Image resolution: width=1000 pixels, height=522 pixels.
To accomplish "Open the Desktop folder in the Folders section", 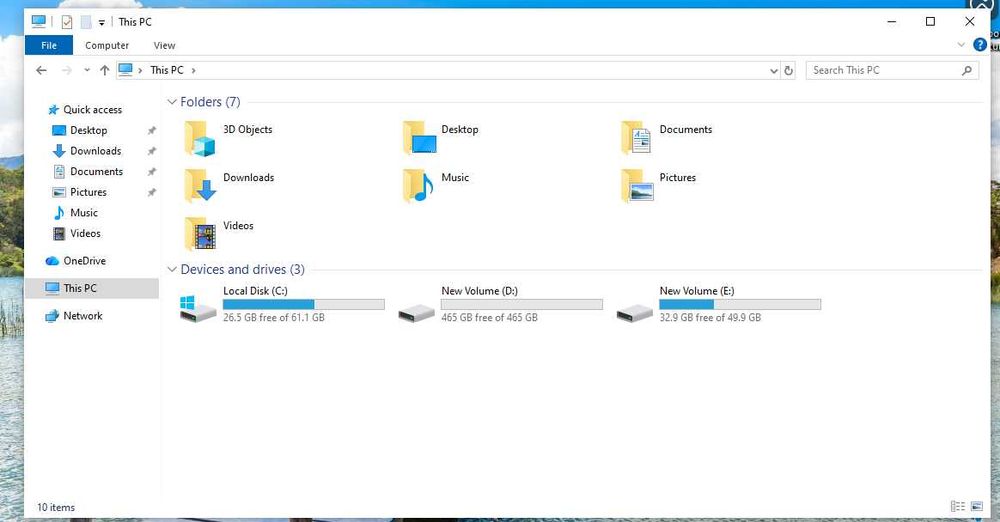I will coord(420,138).
